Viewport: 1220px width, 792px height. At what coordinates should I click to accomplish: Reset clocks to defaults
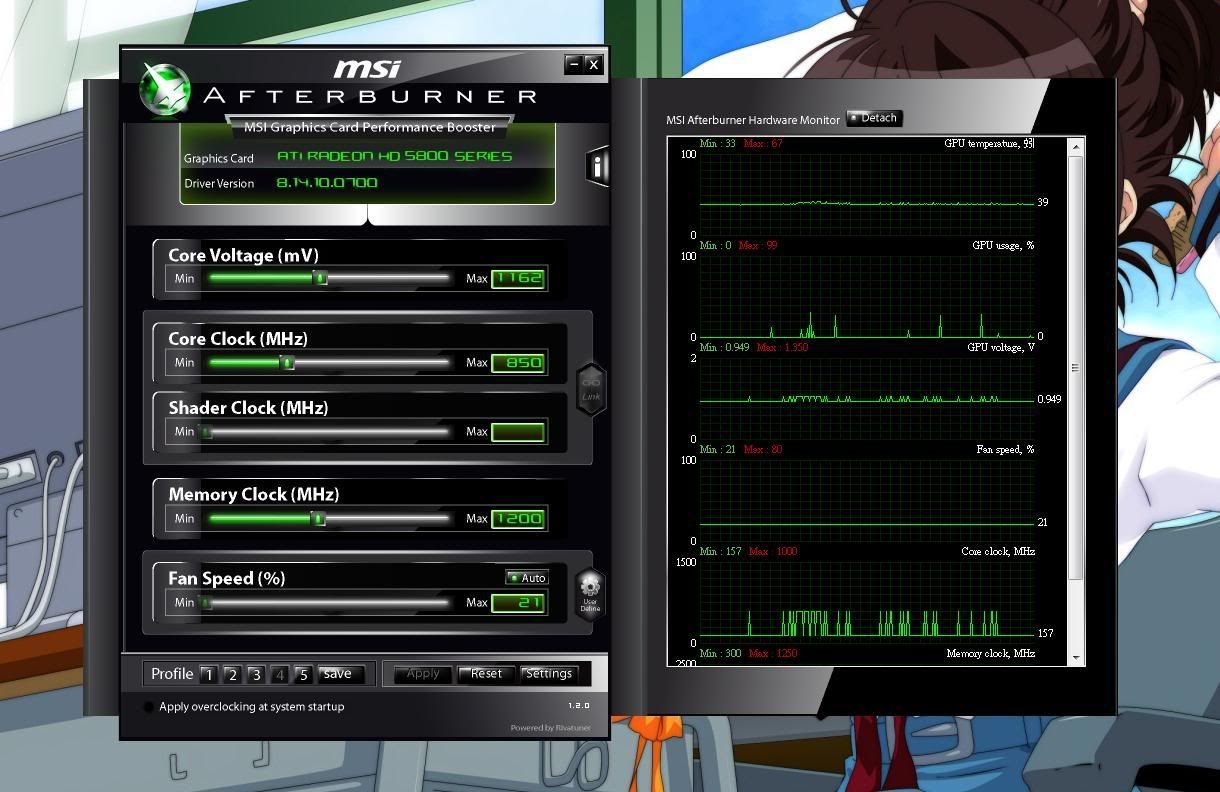point(486,674)
